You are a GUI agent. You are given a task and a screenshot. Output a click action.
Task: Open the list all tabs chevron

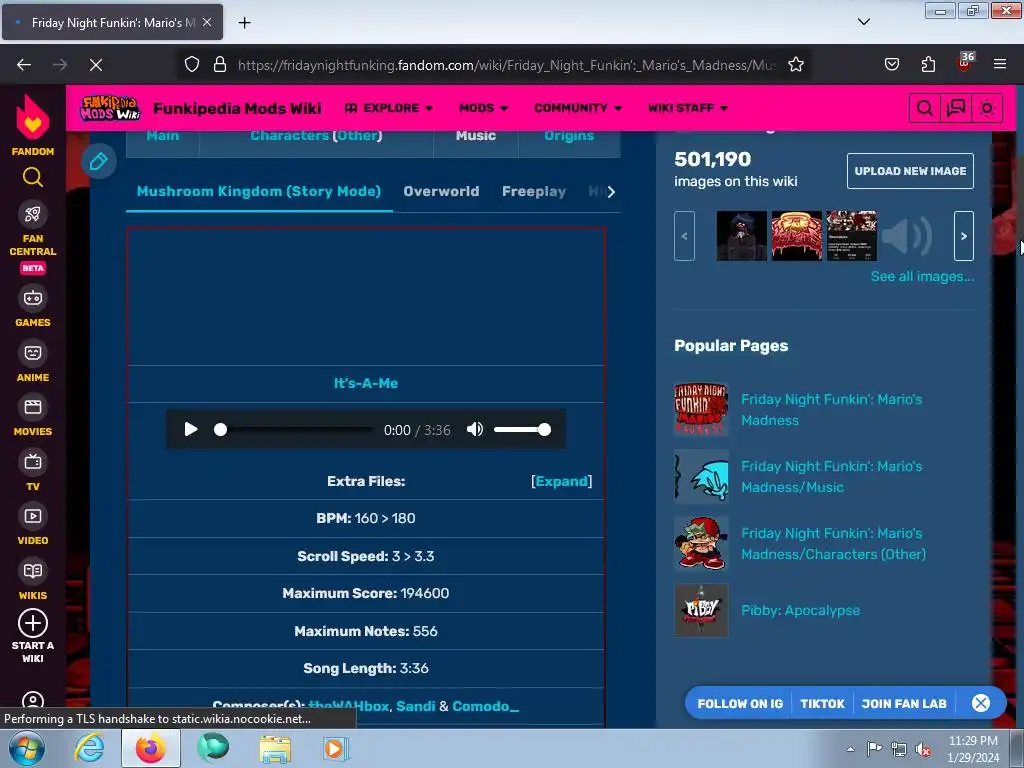point(863,22)
